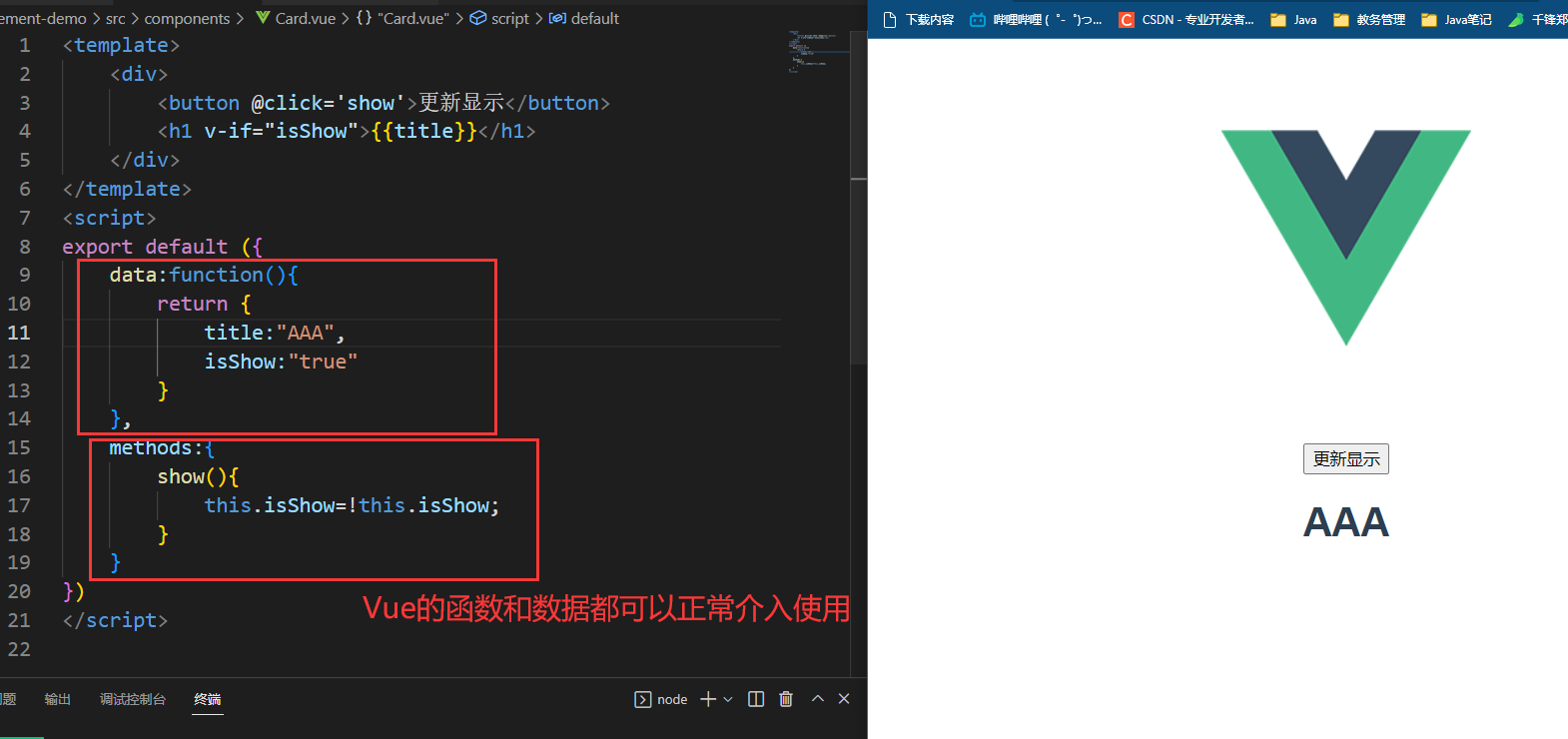Open the 下载内容 bookmark
Image resolution: width=1568 pixels, height=739 pixels.
click(919, 19)
